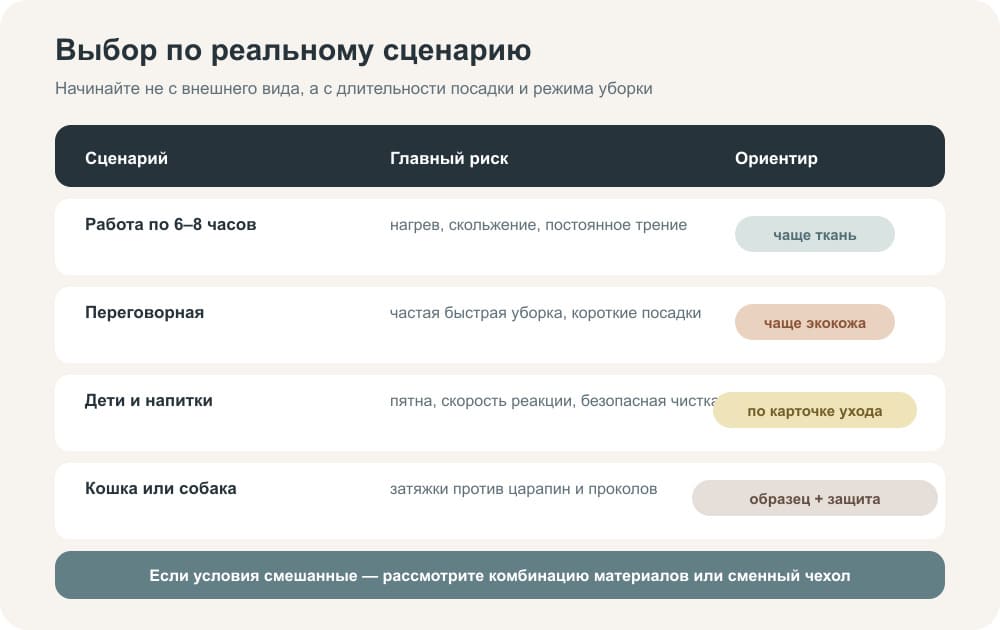Click the text "частая быстрая уборка, короткие посадки"
This screenshot has height=630, width=1000.
[545, 313]
